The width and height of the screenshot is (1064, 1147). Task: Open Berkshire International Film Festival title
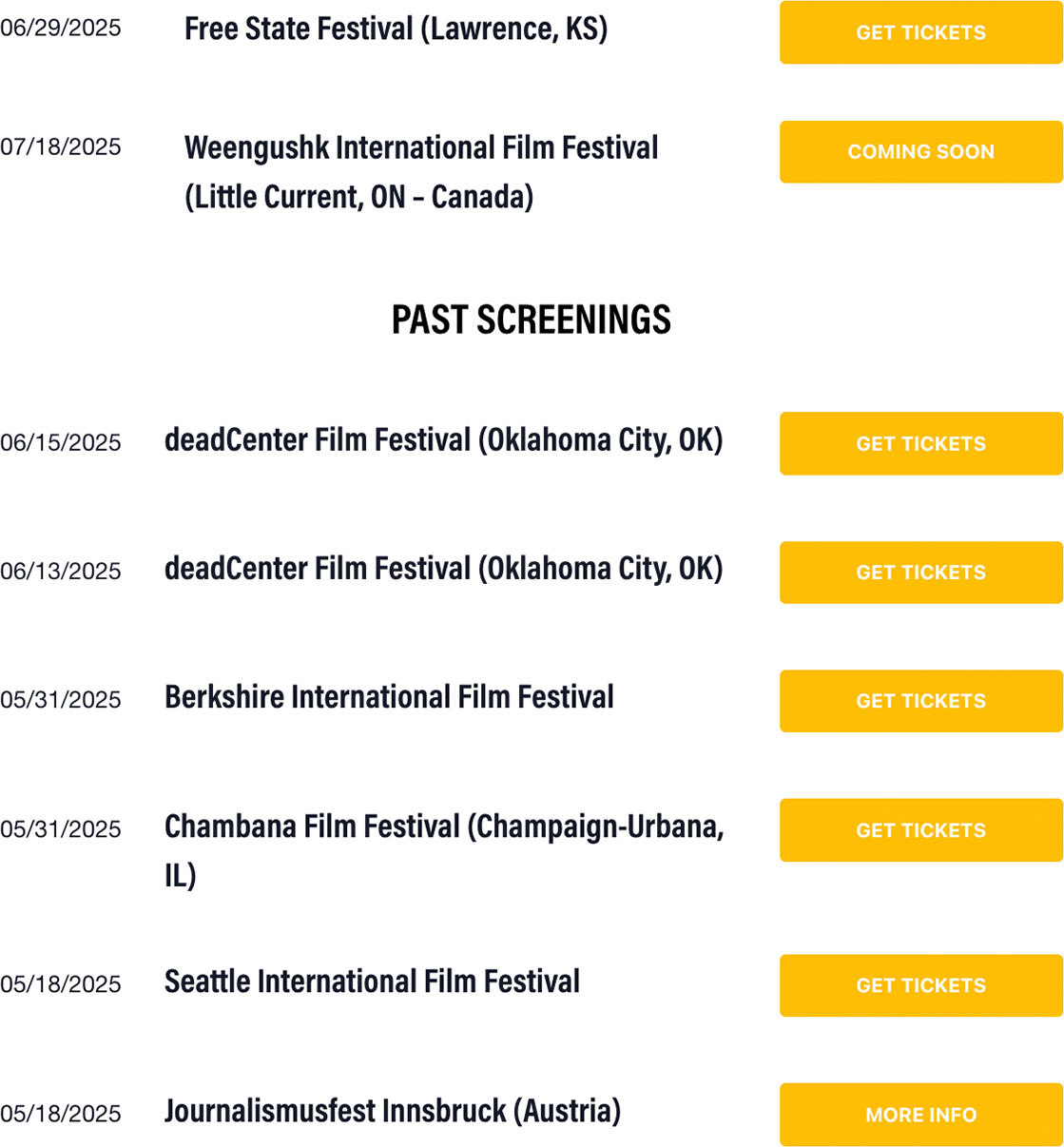(x=389, y=697)
